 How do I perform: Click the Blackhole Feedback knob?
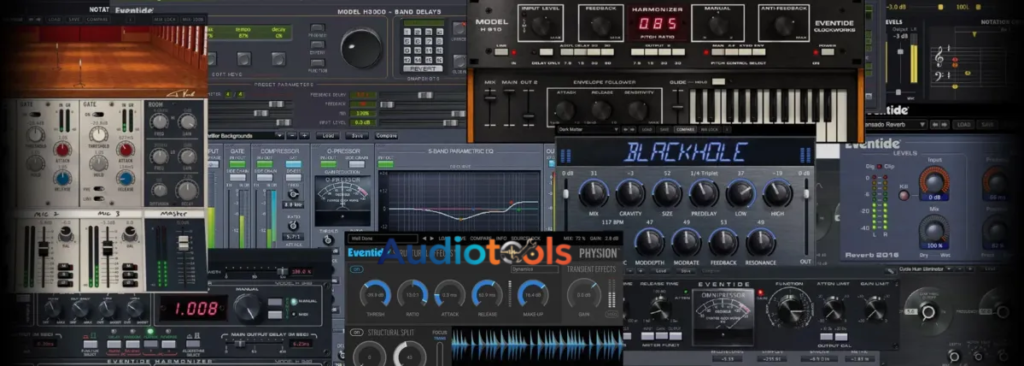[724, 242]
